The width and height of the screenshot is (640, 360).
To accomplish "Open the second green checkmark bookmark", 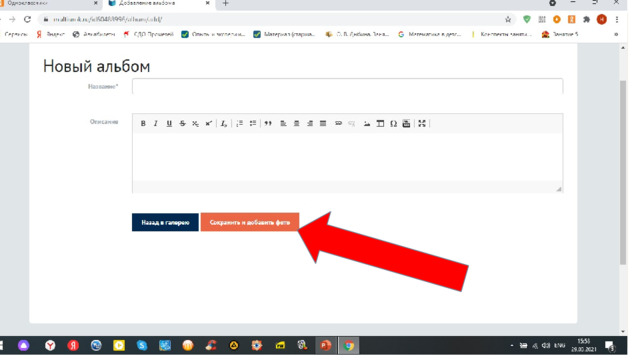I will (284, 34).
